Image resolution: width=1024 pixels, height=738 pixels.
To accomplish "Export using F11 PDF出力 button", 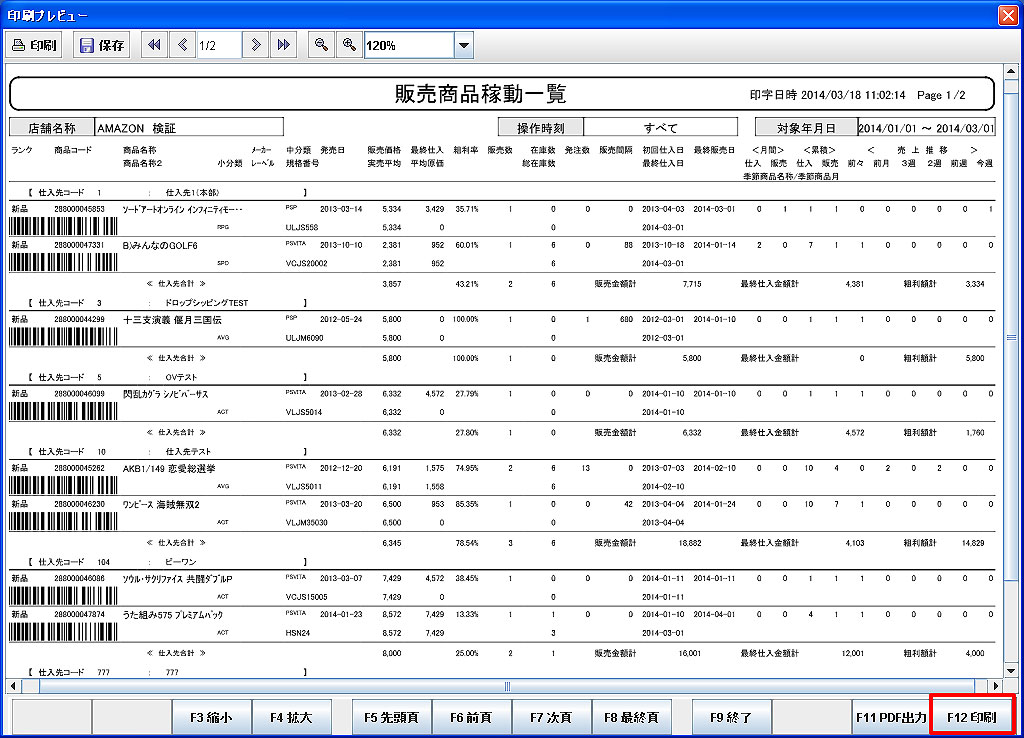I will click(890, 717).
